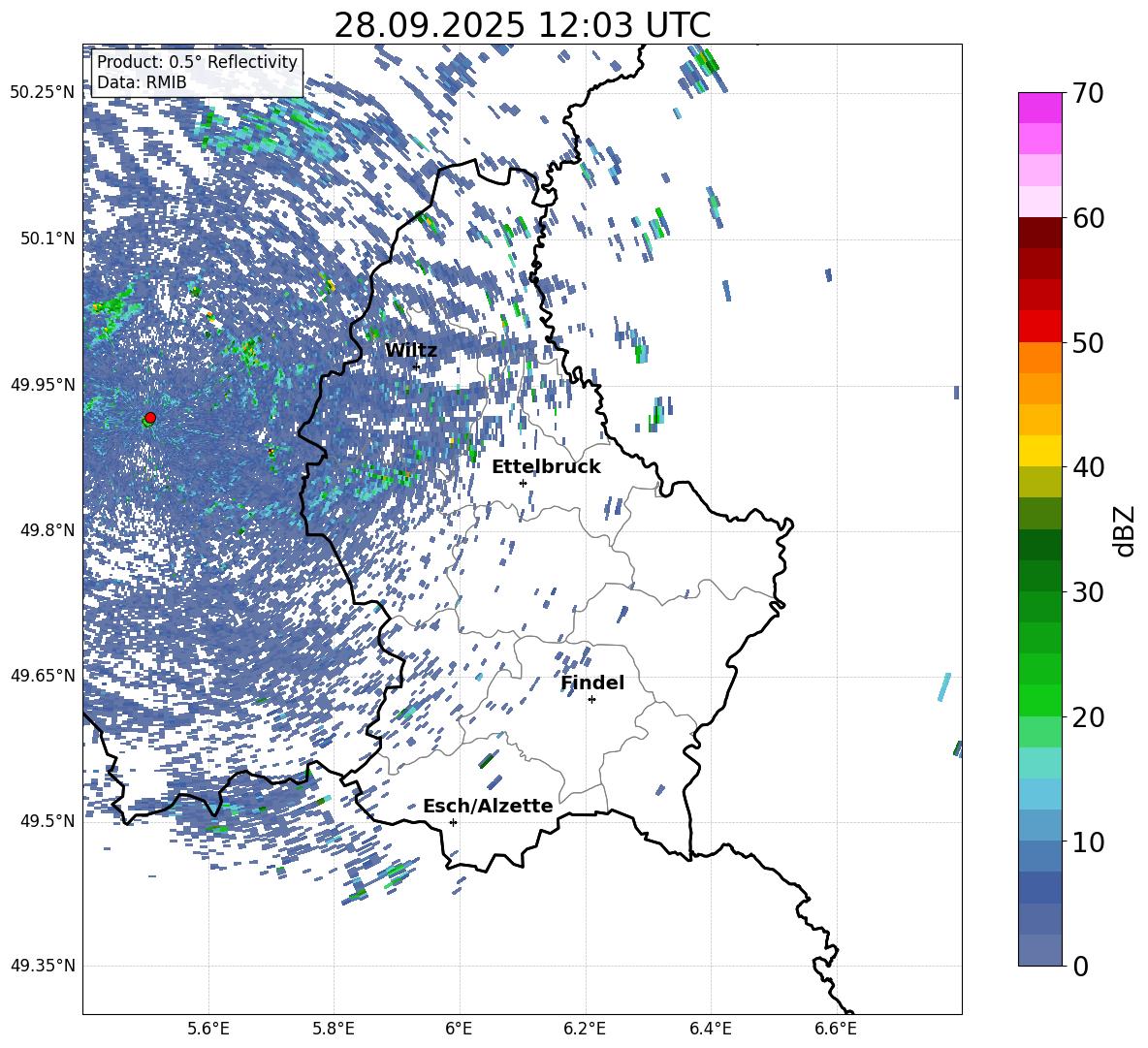
Task: Click the title 28.09.2025 12:03 UTC
Action: pos(522,25)
